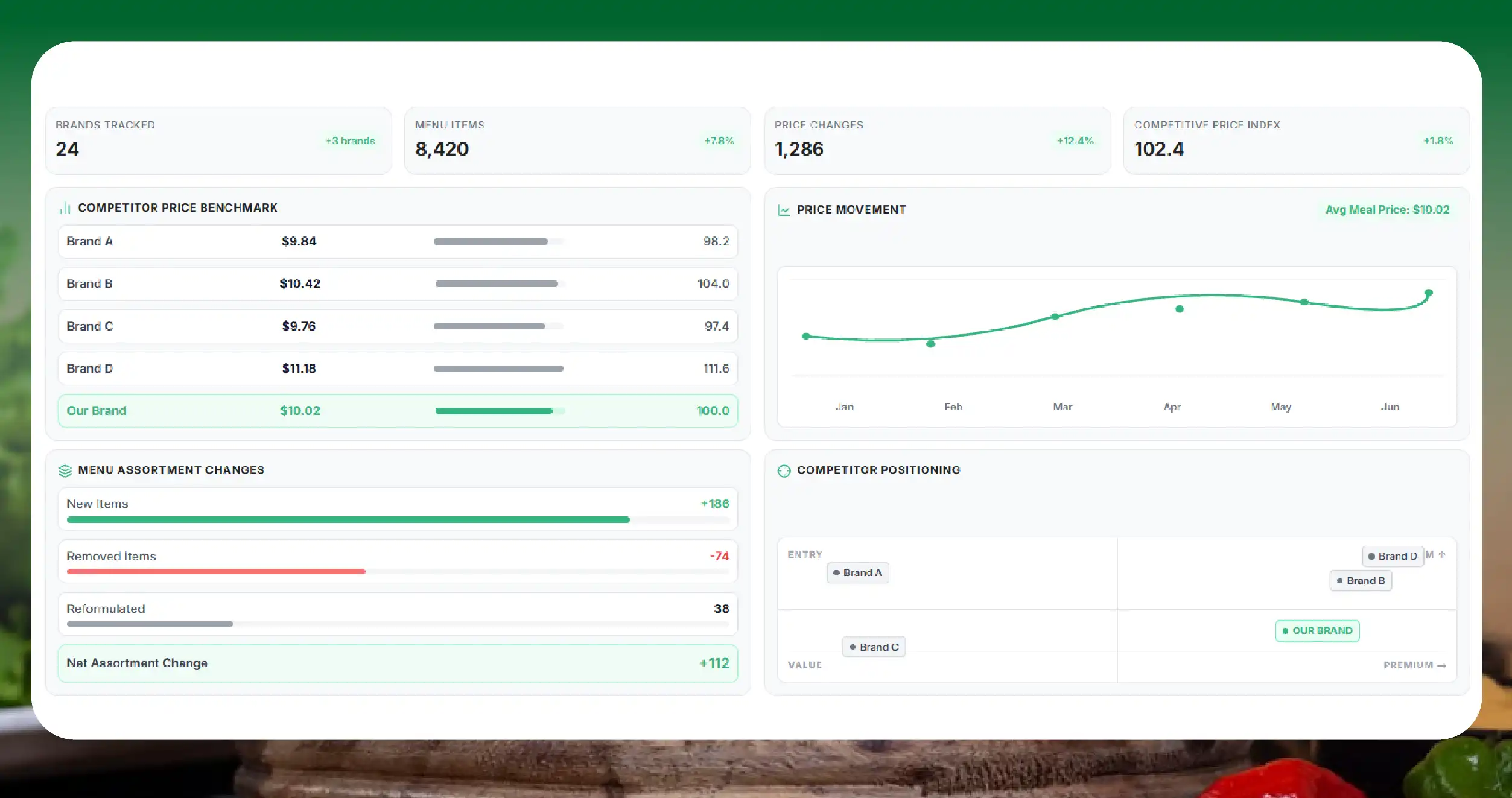Click the Brand A positioning chip
Image resolution: width=1512 pixels, height=798 pixels.
click(857, 573)
